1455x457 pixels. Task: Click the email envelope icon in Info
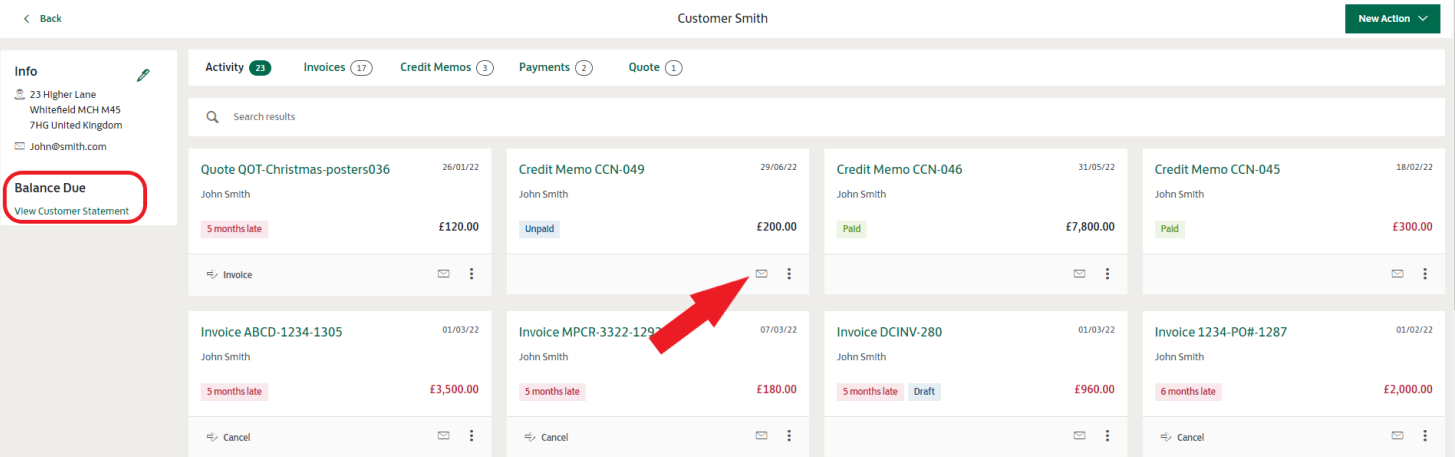pyautogui.click(x=20, y=146)
